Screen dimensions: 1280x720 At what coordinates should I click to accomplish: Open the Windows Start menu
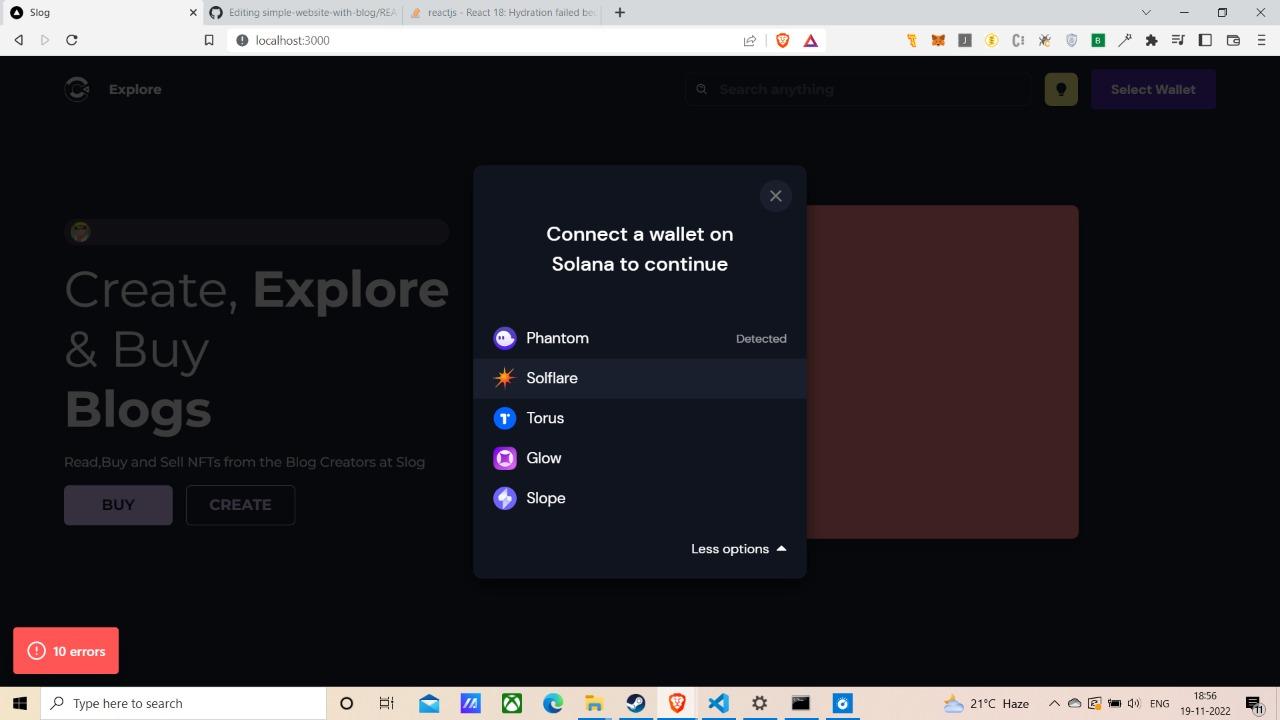tap(20, 703)
